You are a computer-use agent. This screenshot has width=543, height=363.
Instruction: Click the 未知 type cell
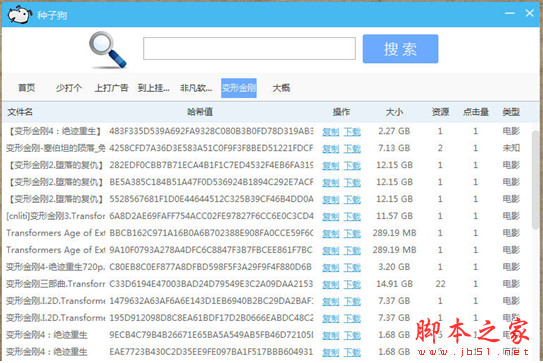tap(511, 148)
